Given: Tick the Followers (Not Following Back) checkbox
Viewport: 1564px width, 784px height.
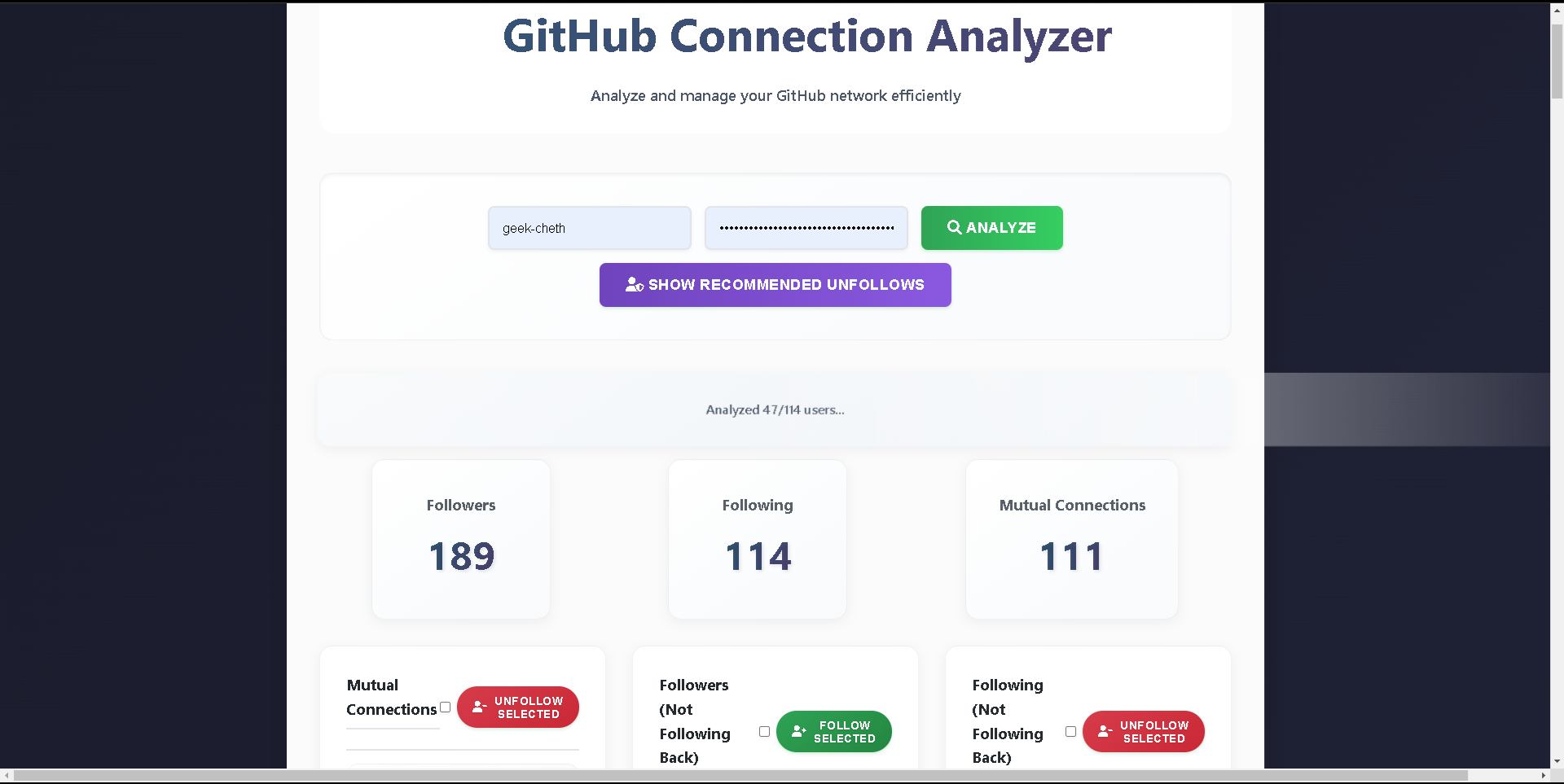Looking at the screenshot, I should tap(764, 731).
